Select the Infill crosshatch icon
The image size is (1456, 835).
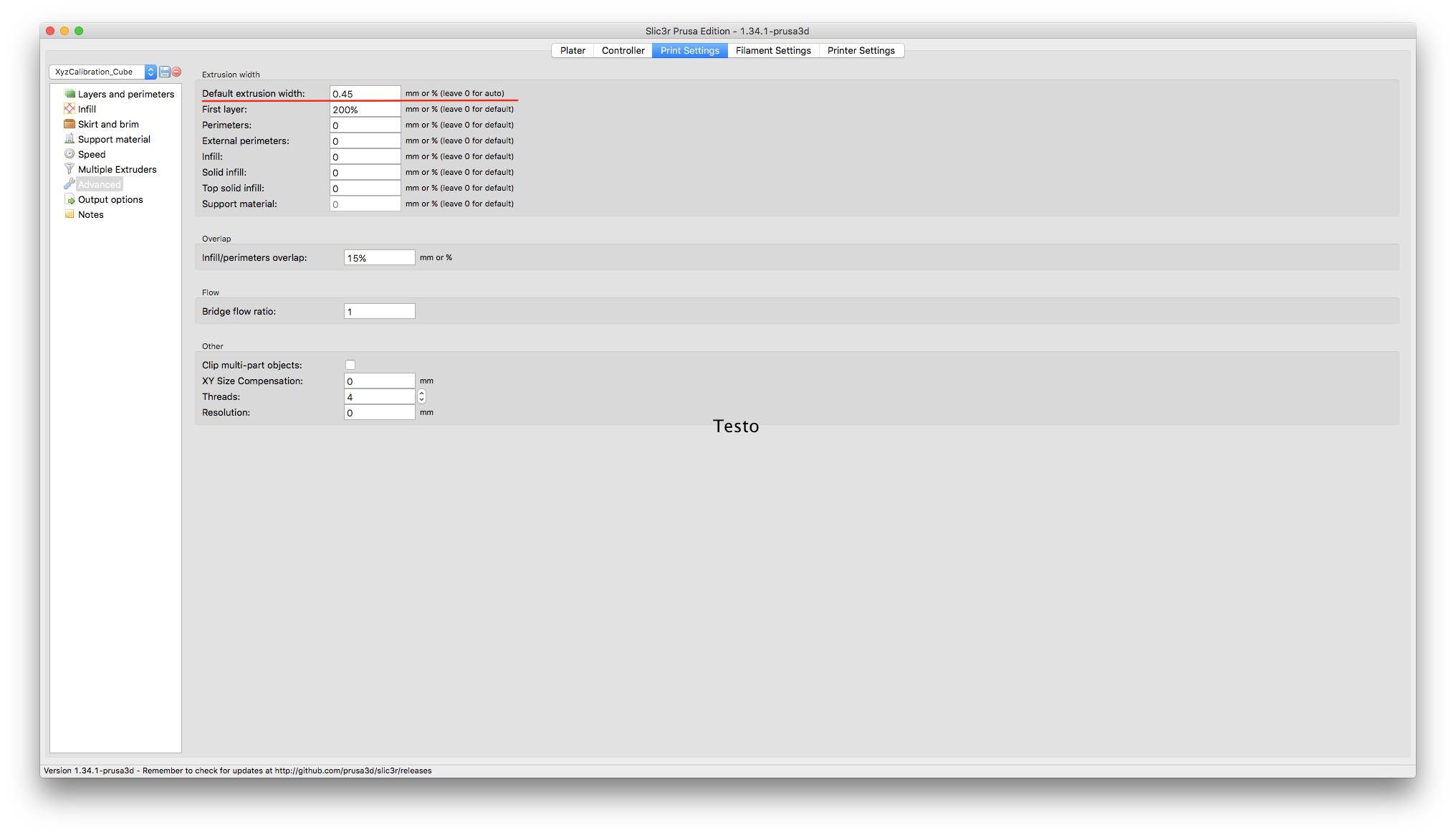pyautogui.click(x=70, y=109)
